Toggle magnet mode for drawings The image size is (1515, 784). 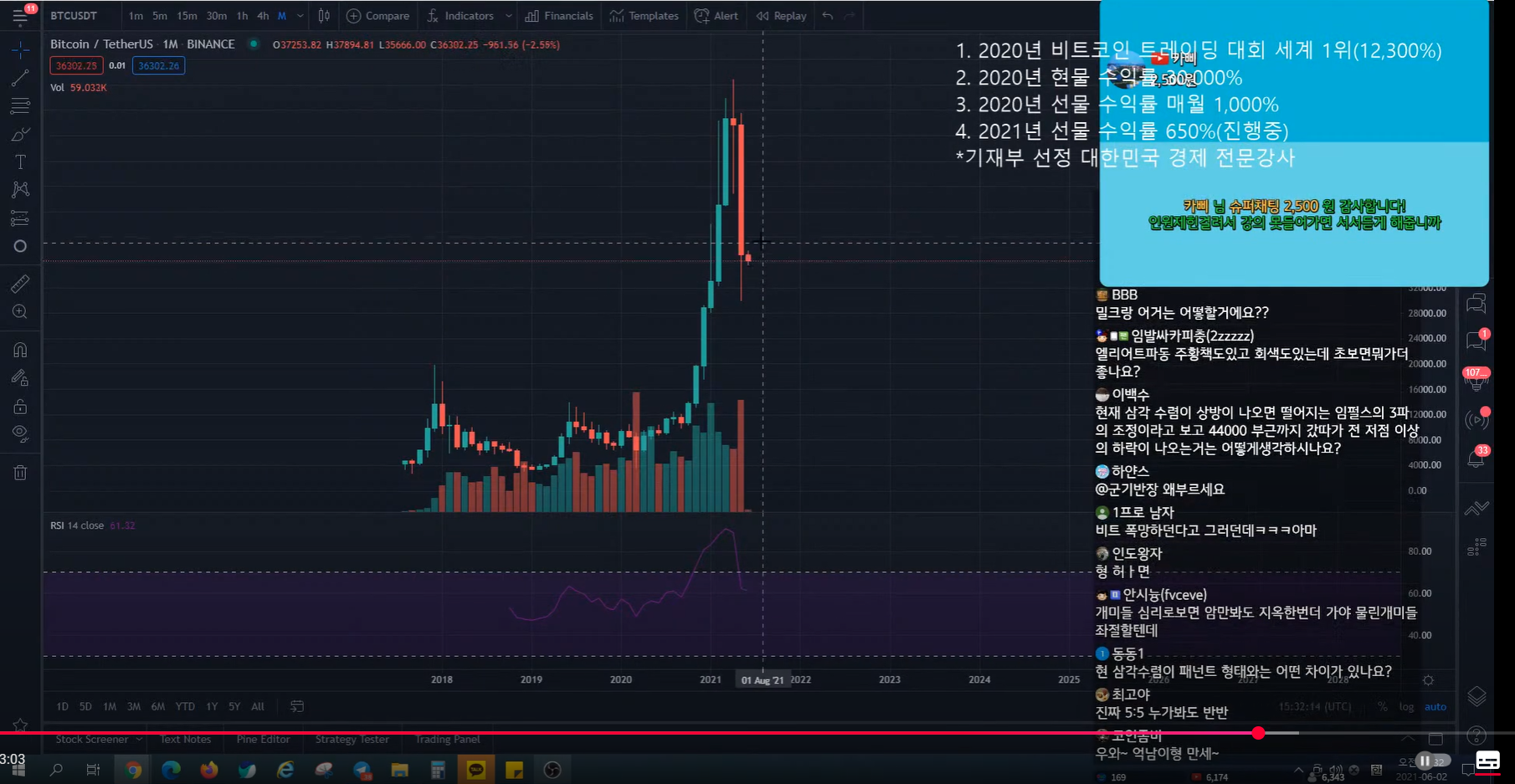(x=20, y=350)
